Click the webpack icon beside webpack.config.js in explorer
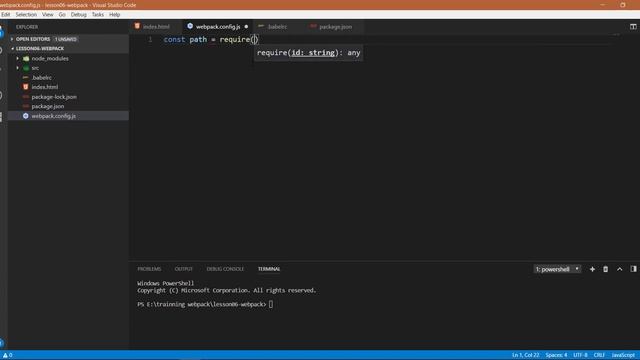 click(x=26, y=116)
